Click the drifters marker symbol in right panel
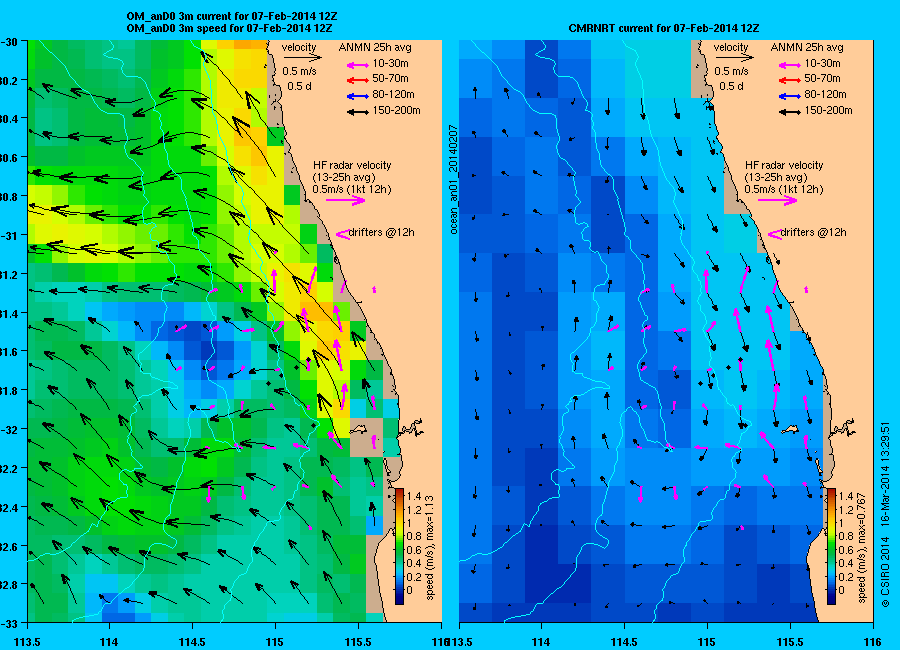The width and height of the screenshot is (900, 650). click(774, 234)
